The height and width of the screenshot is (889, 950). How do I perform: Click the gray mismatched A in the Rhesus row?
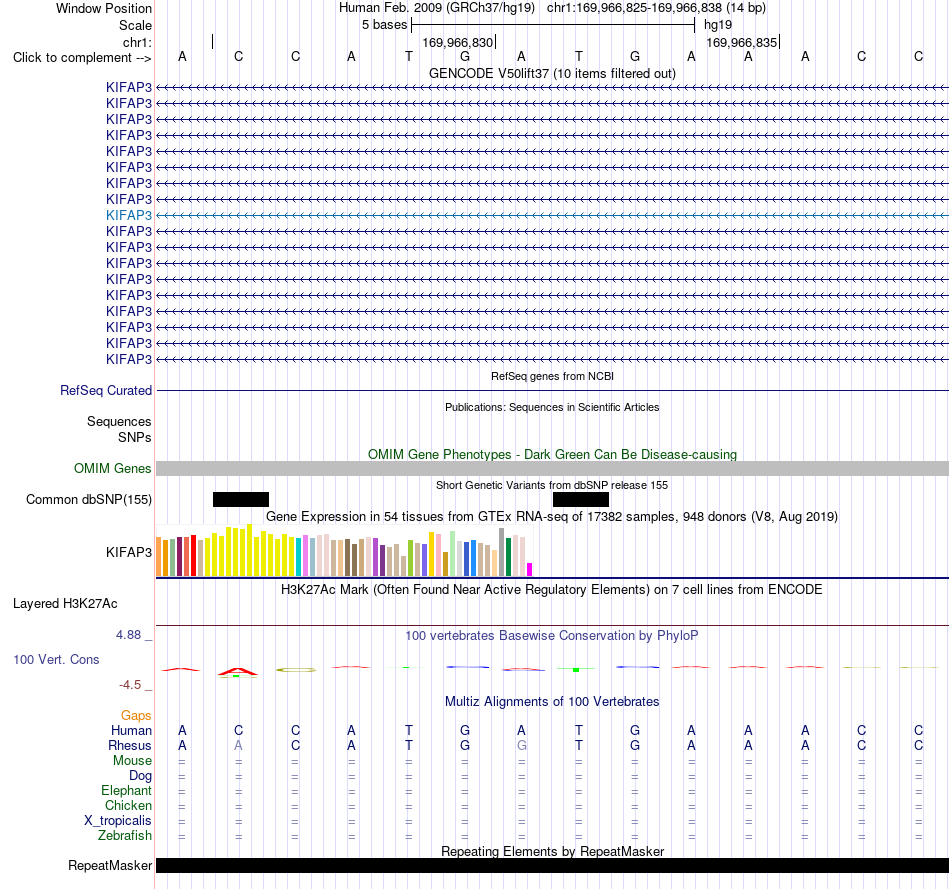click(x=239, y=745)
